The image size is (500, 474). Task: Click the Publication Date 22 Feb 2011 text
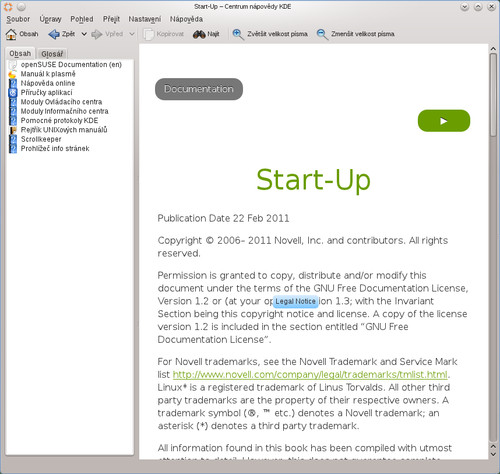[x=223, y=218]
